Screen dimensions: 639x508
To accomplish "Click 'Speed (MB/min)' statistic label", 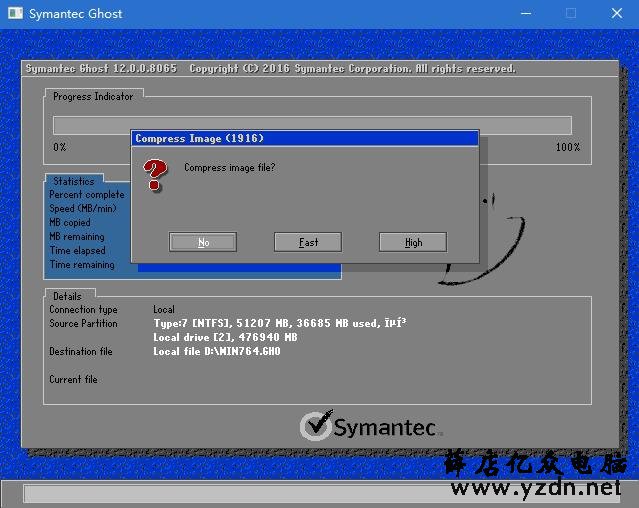I will [83, 209].
